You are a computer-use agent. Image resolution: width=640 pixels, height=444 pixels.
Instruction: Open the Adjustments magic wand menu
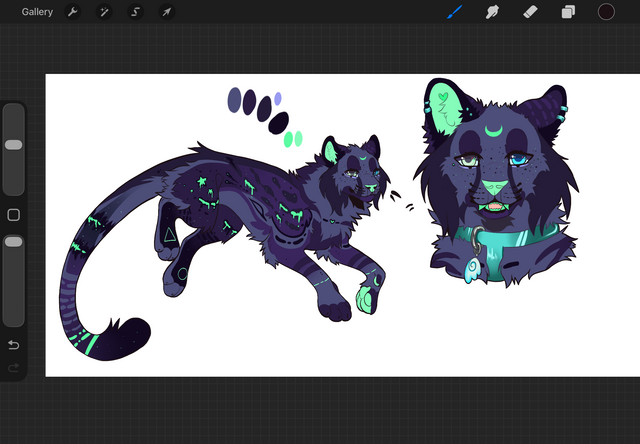click(104, 12)
